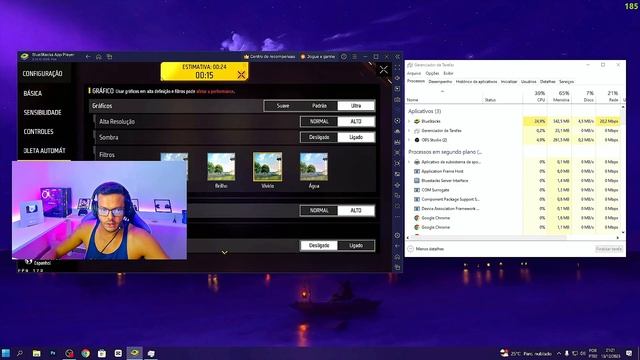Click the BlueStacks sidebar fullscreen icon

pyautogui.click(x=398, y=67)
